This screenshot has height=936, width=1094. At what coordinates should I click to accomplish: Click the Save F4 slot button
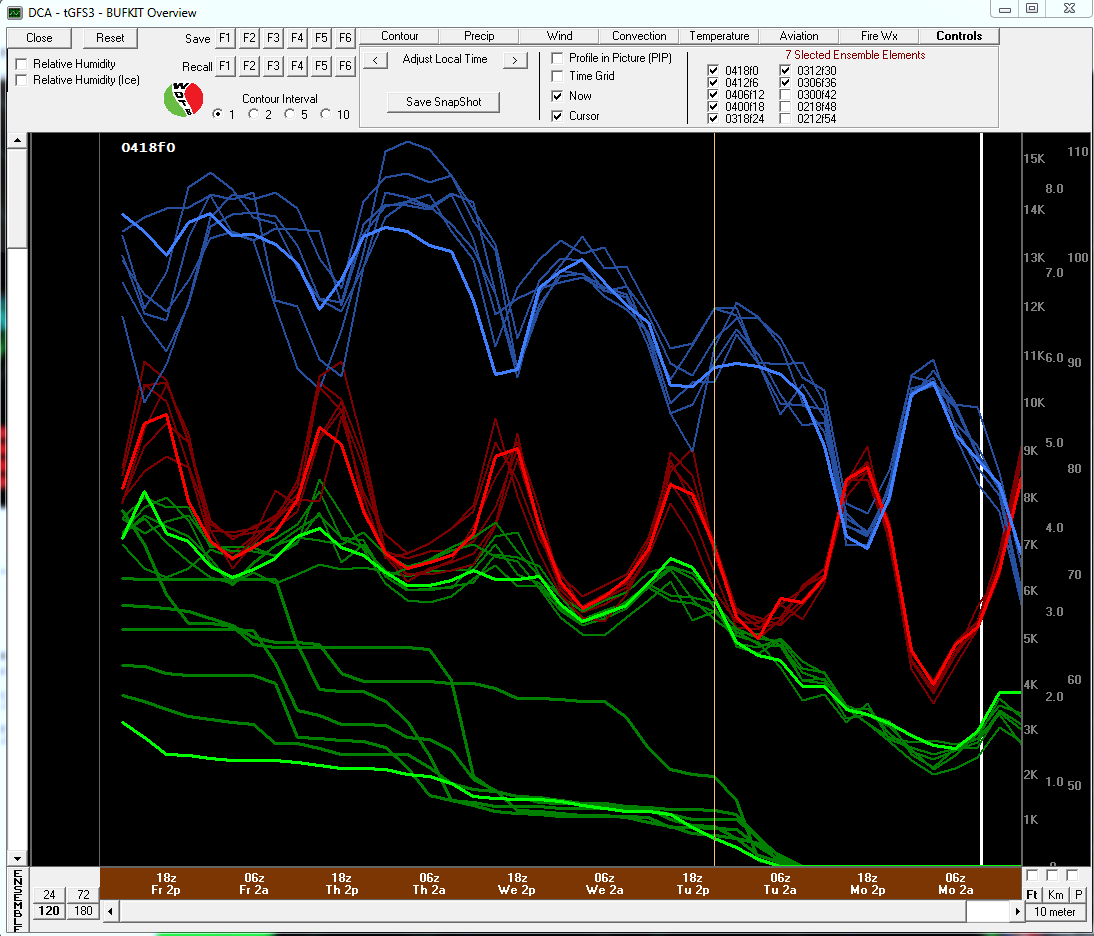pyautogui.click(x=297, y=38)
